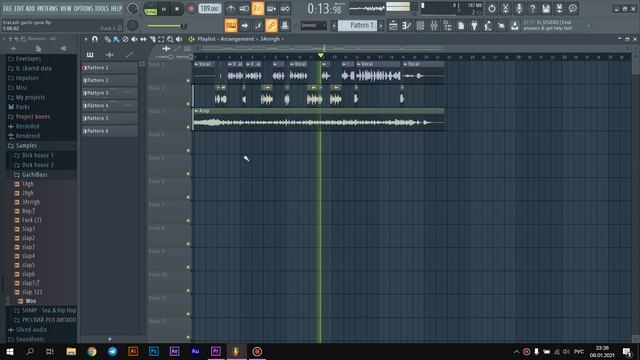The width and height of the screenshot is (640, 360).
Task: Open the help question mark icon
Action: [x=533, y=8]
